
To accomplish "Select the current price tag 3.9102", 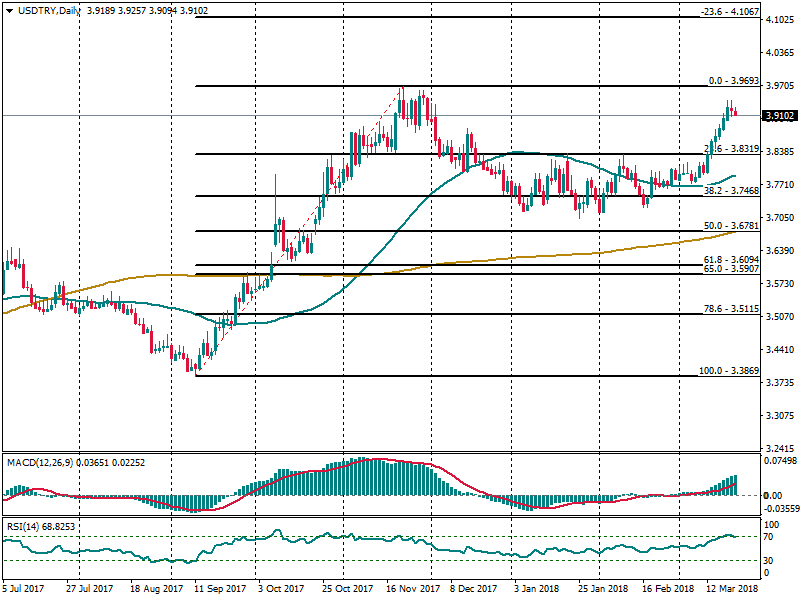I will (779, 116).
